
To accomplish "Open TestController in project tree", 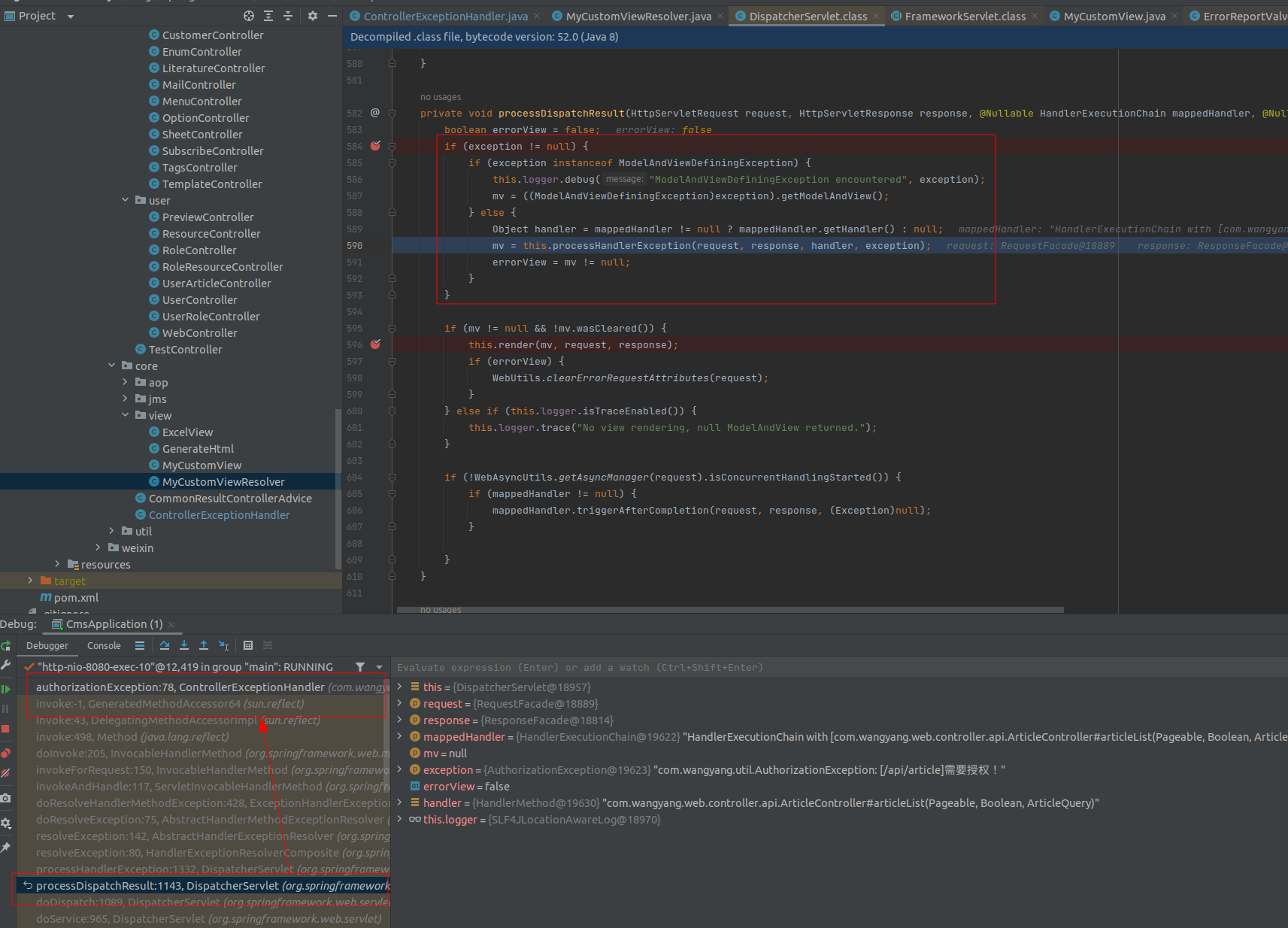I will point(185,349).
